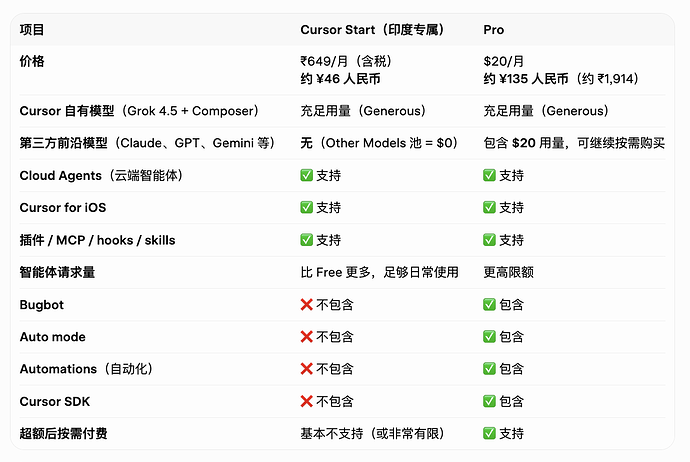Select the Pro column header
Viewport: 690px width, 462px height.
tap(493, 29)
